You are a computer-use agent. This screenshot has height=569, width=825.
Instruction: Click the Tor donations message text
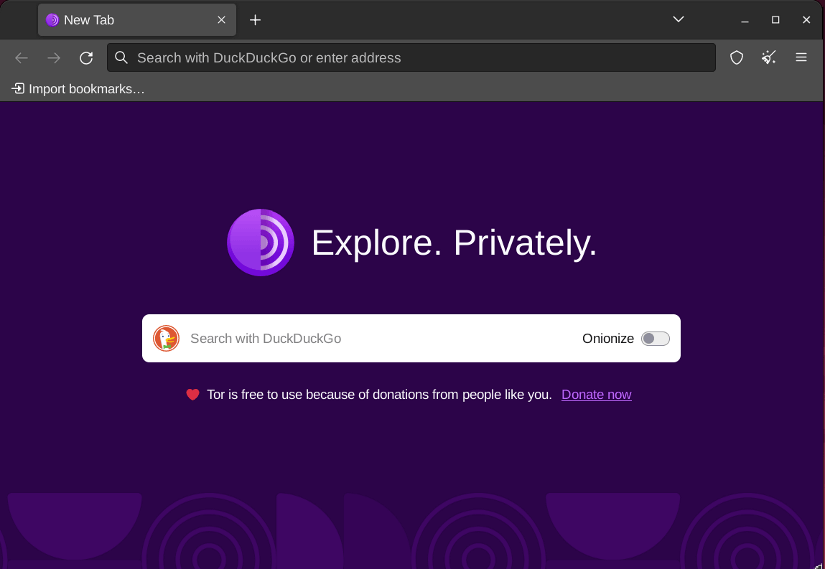click(379, 395)
